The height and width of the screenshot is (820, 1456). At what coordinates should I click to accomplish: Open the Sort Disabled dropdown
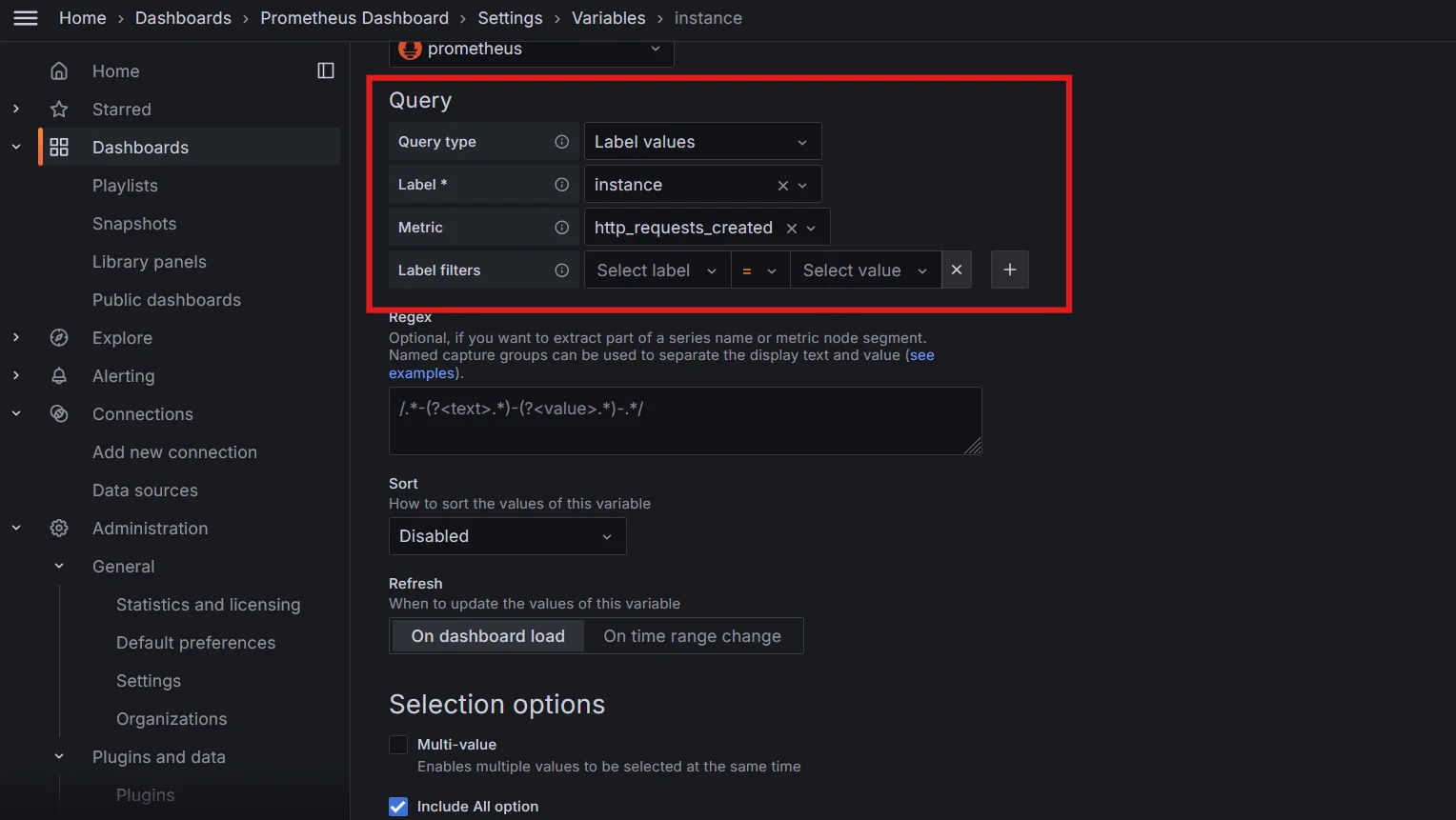[507, 536]
